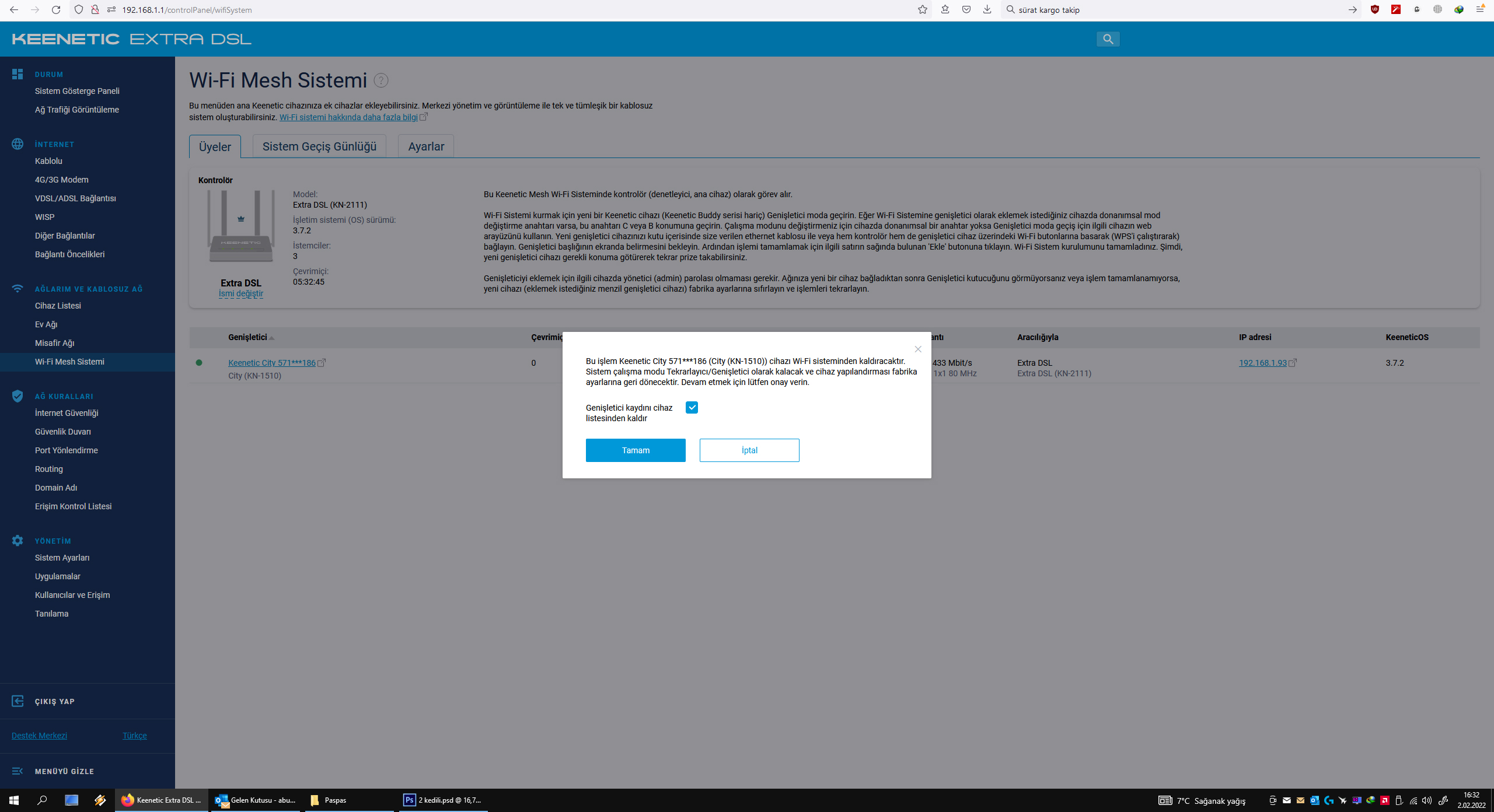The image size is (1494, 812).
Task: Click the shield icon beside Ağ Kuralları
Action: pyautogui.click(x=18, y=396)
